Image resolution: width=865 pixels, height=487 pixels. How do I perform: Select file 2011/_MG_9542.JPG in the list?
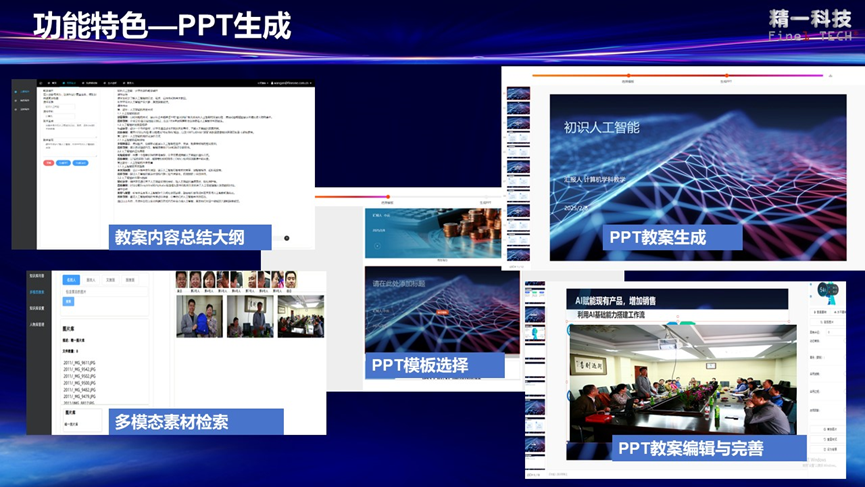79,370
